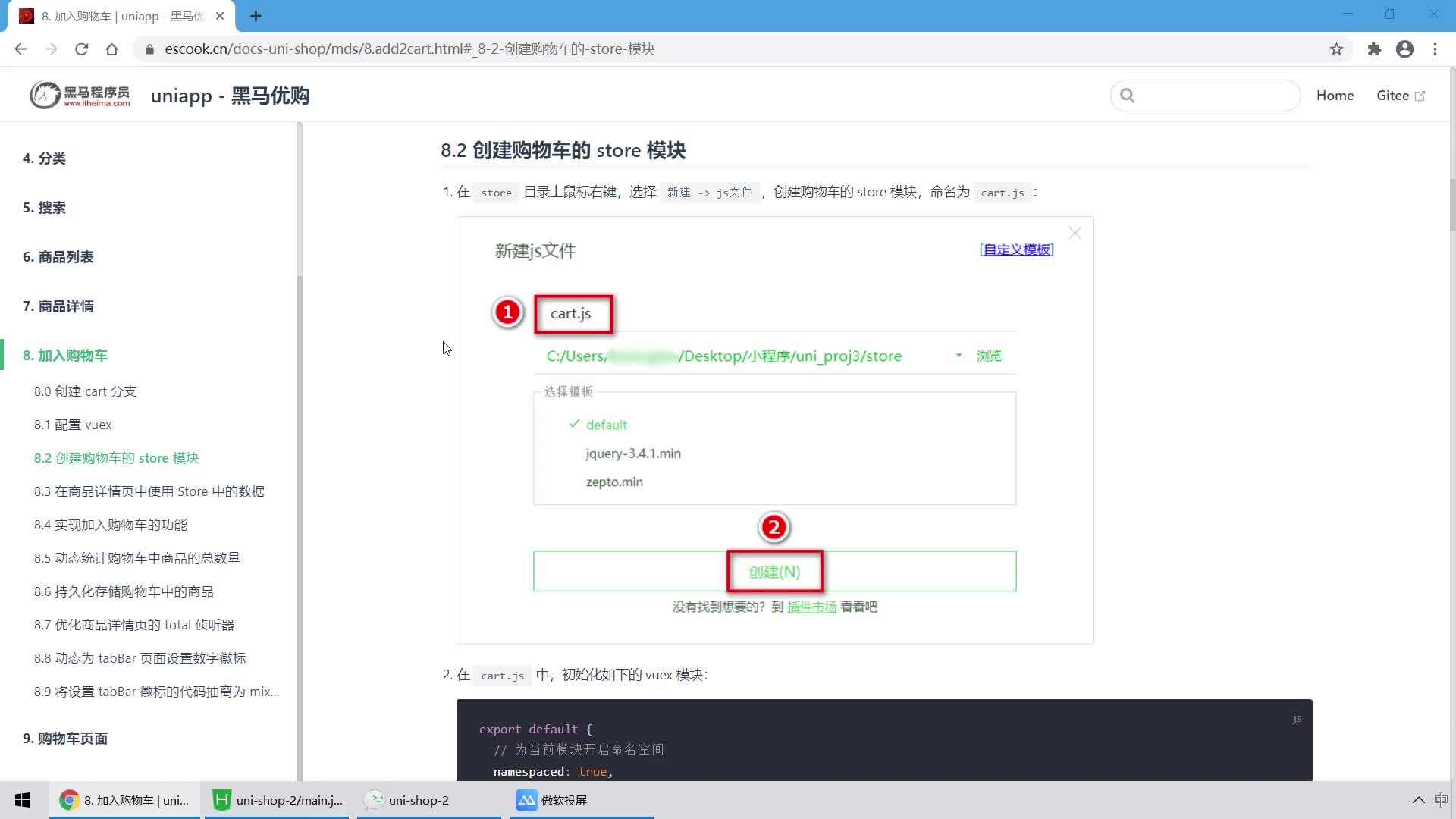Go to 8.2 创建购物车的 store 模块

[x=116, y=458]
